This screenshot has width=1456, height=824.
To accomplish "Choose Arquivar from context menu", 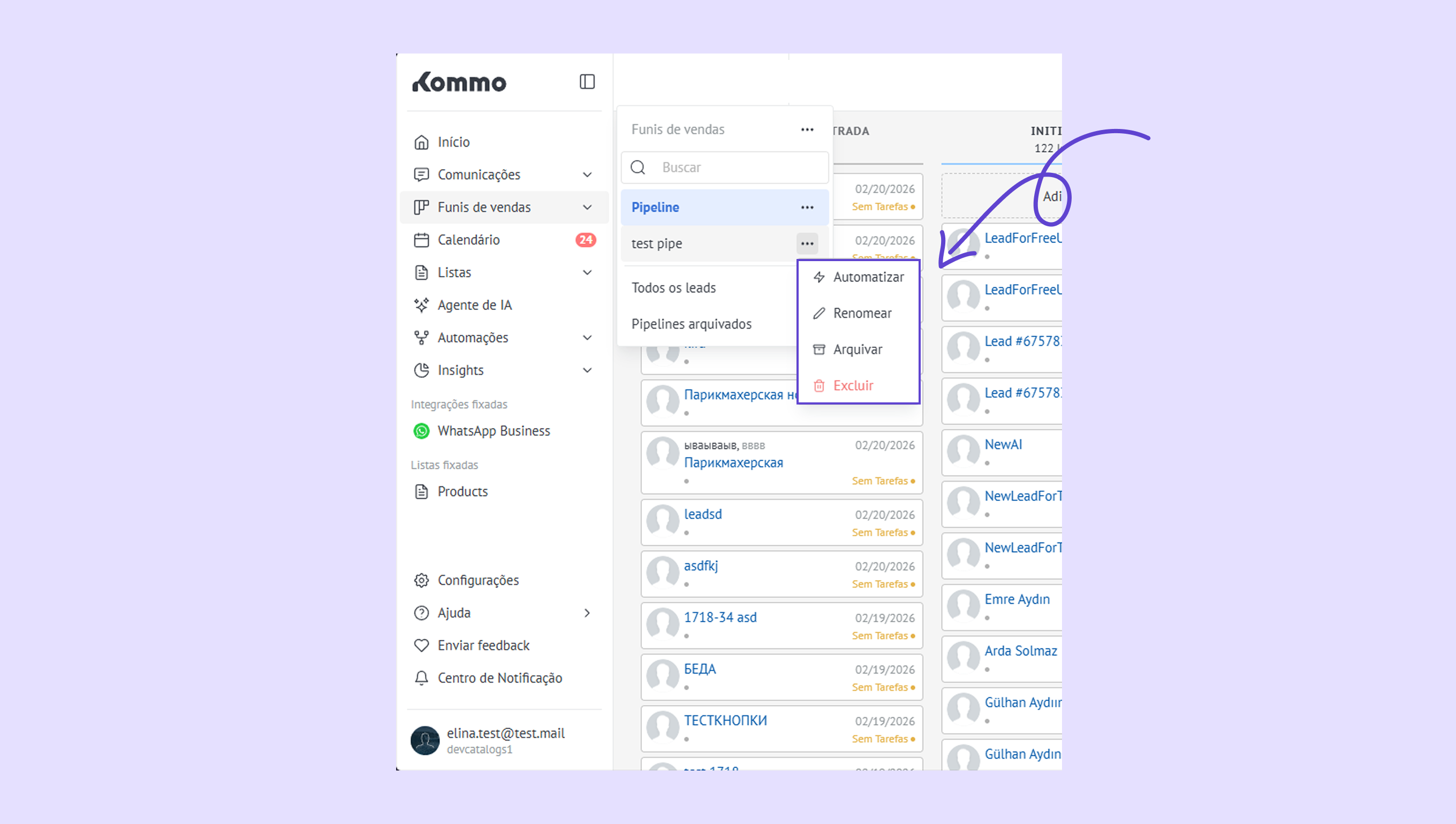I will coord(857,349).
